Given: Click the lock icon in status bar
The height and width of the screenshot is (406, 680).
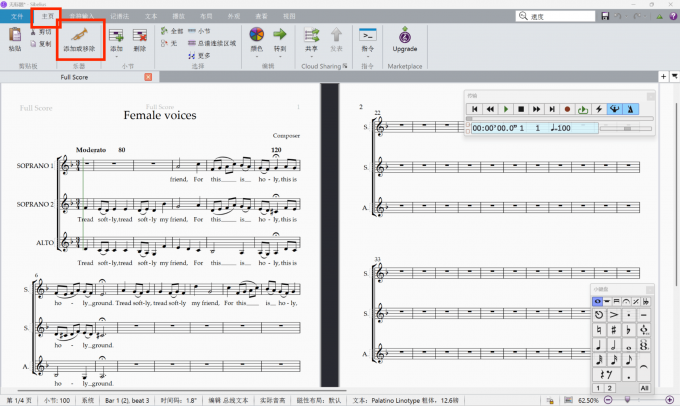Looking at the screenshot, I should (x=550, y=400).
